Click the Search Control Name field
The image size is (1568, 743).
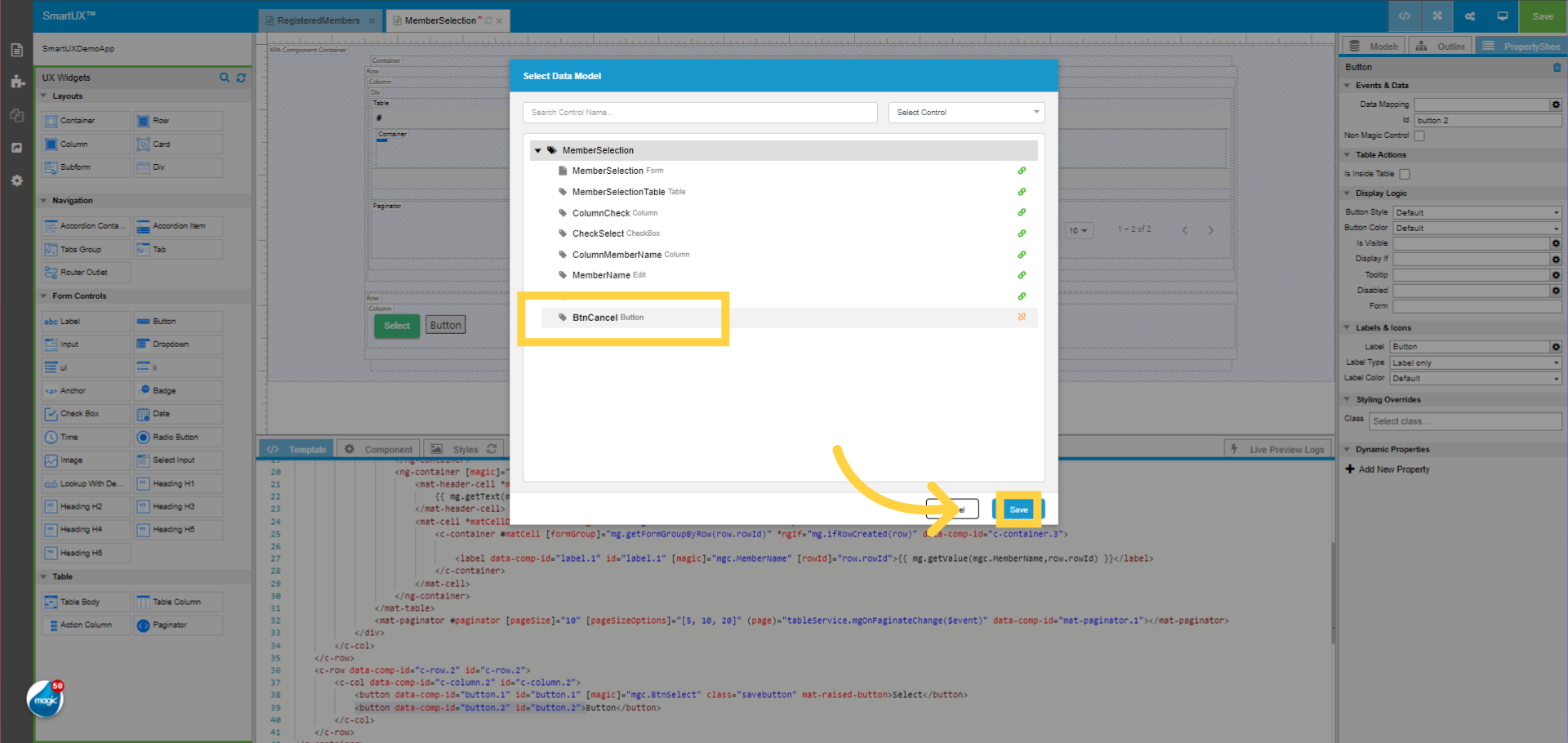point(700,113)
